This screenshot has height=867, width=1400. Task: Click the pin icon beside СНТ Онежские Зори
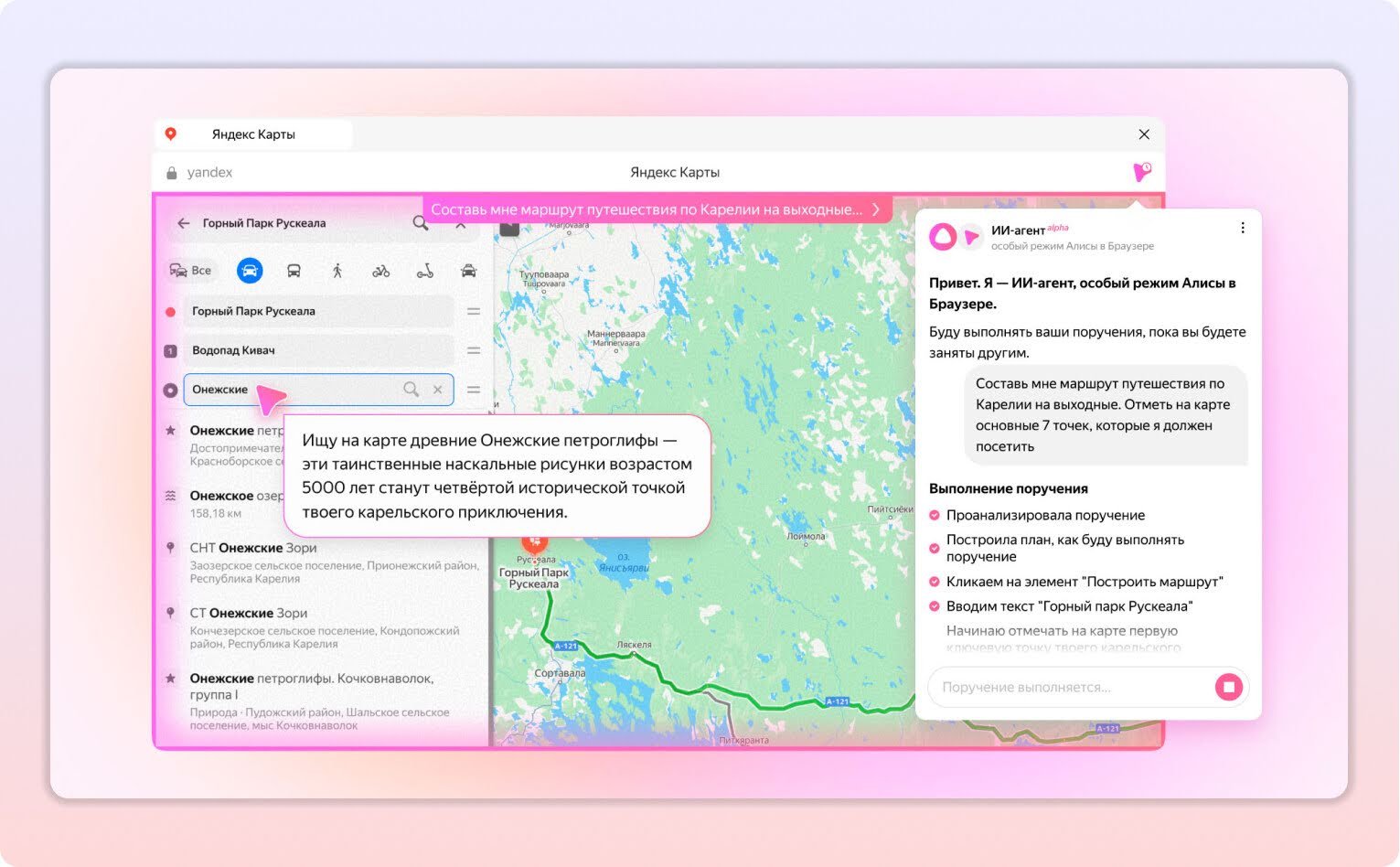point(170,548)
